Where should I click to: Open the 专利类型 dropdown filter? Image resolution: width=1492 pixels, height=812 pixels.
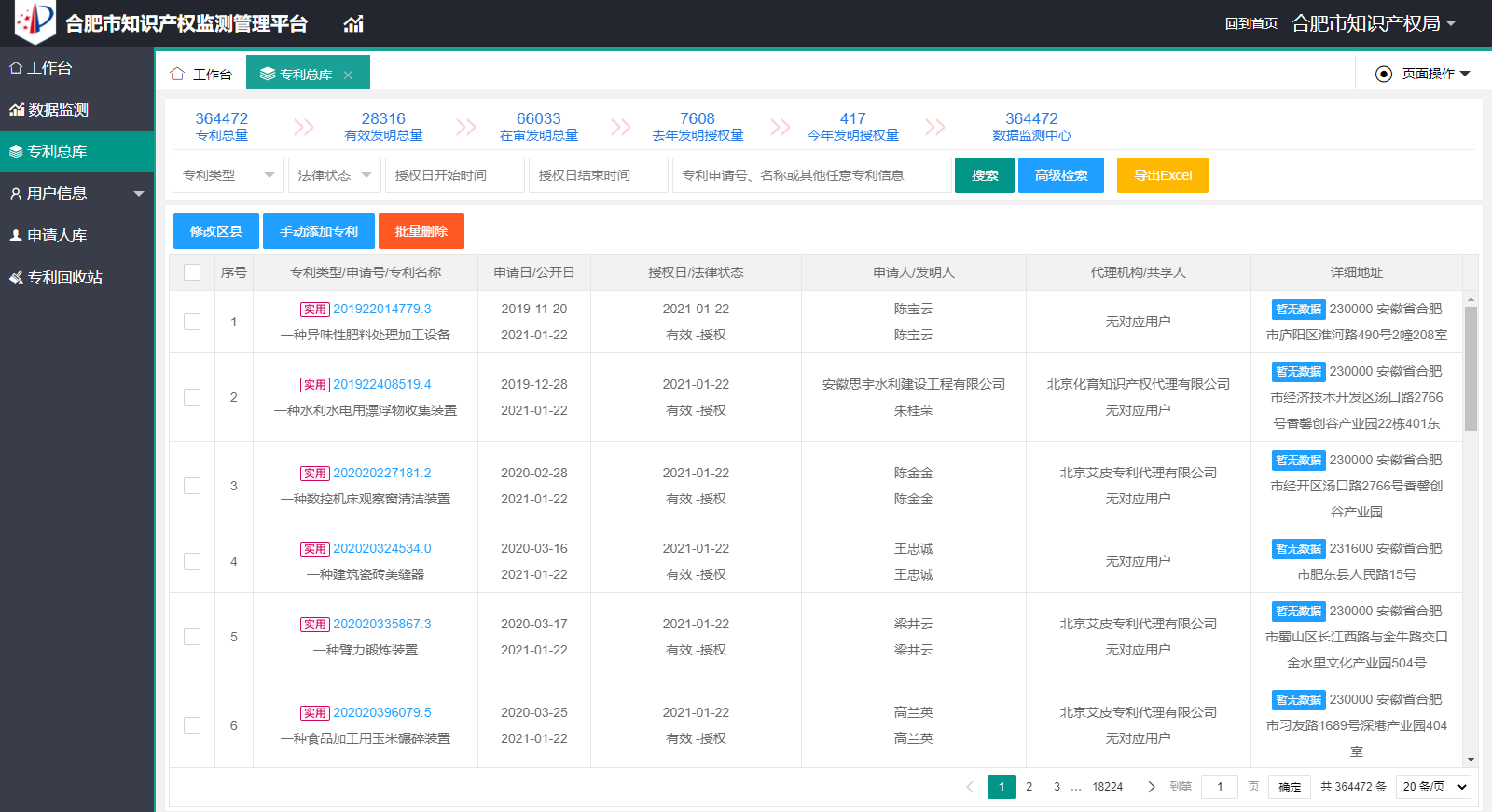228,175
